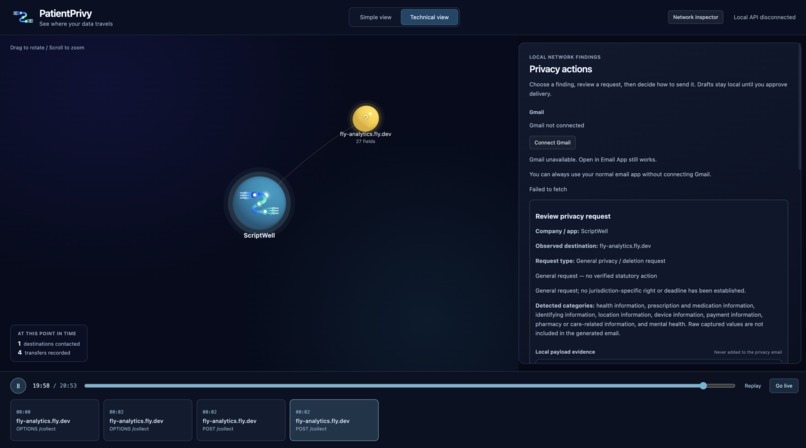Open the Network inspector
Image resolution: width=806 pixels, height=448 pixels.
(x=695, y=17)
